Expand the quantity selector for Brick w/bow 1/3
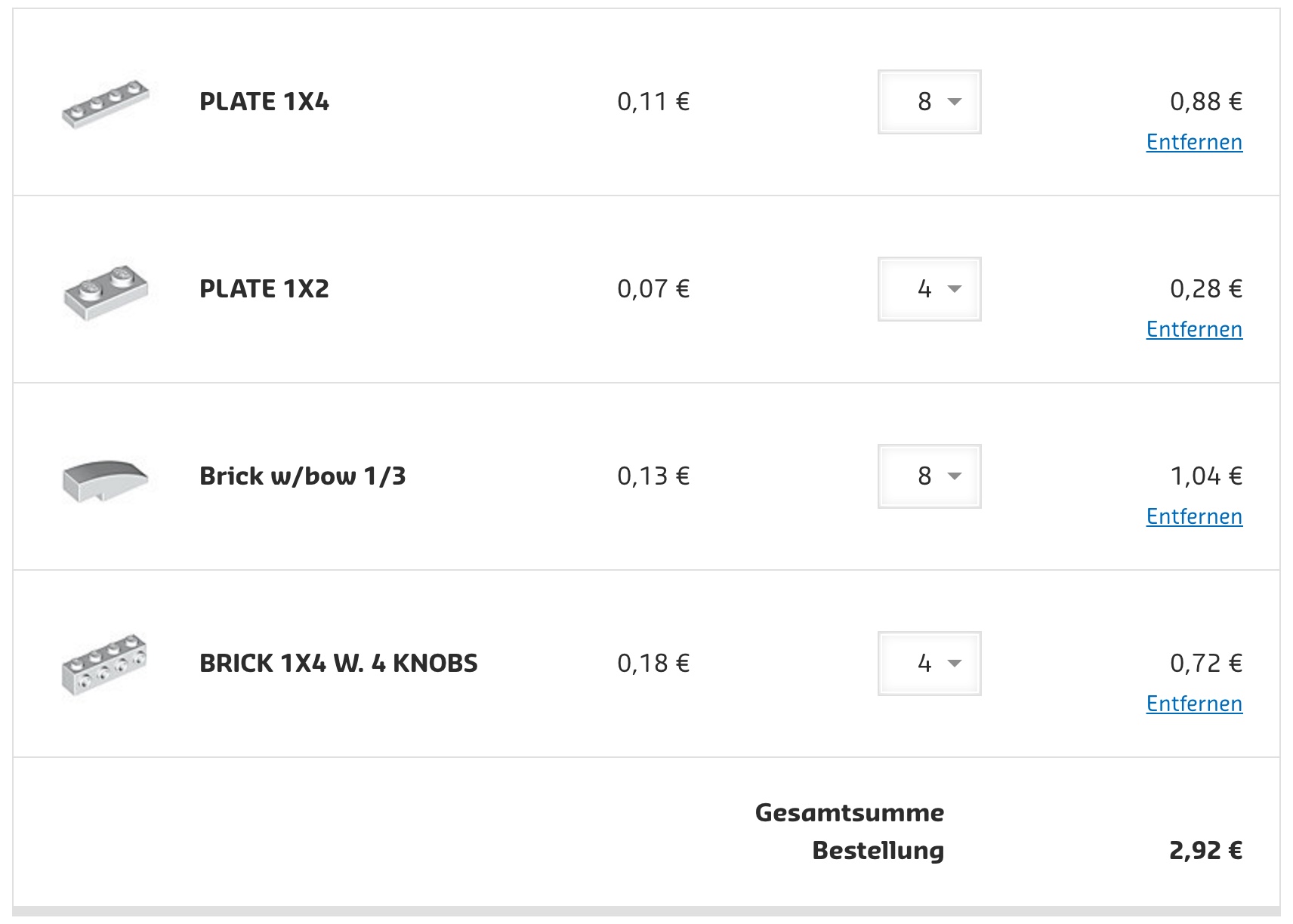The width and height of the screenshot is (1293, 924). point(929,476)
